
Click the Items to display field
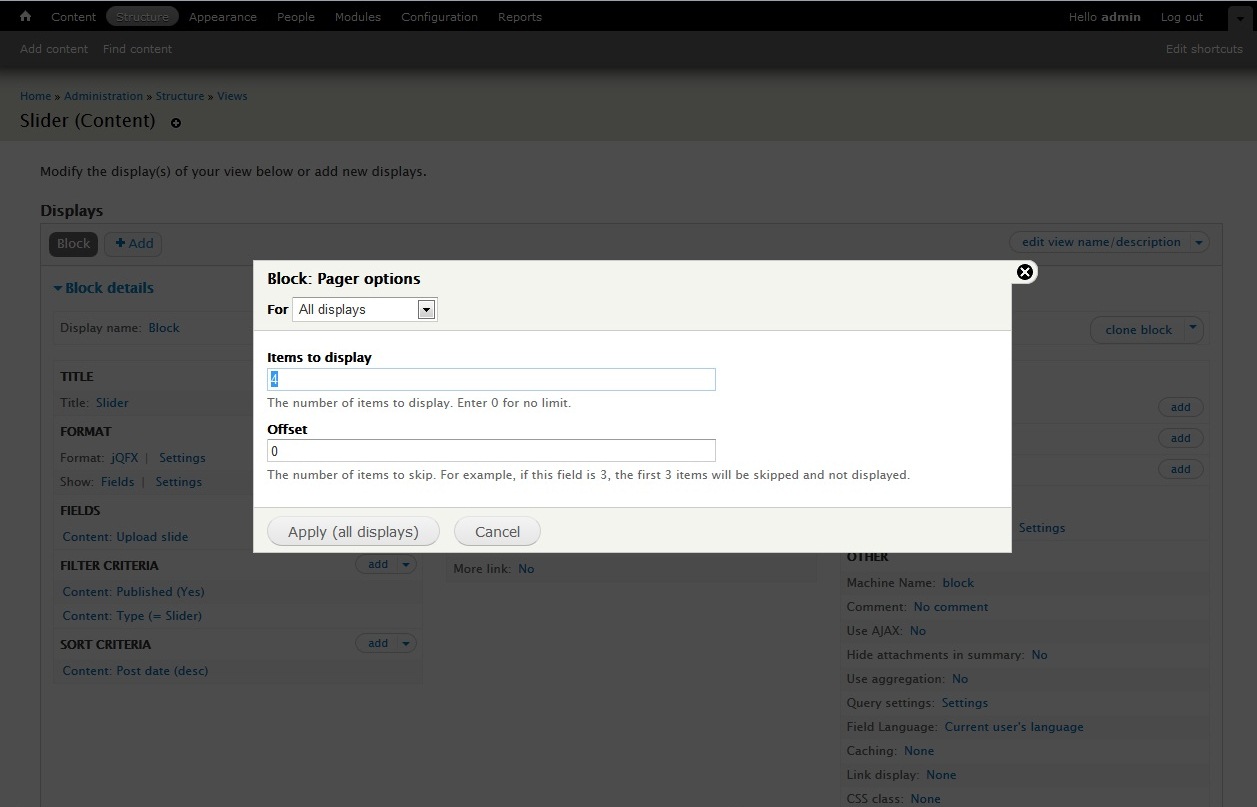pos(491,379)
